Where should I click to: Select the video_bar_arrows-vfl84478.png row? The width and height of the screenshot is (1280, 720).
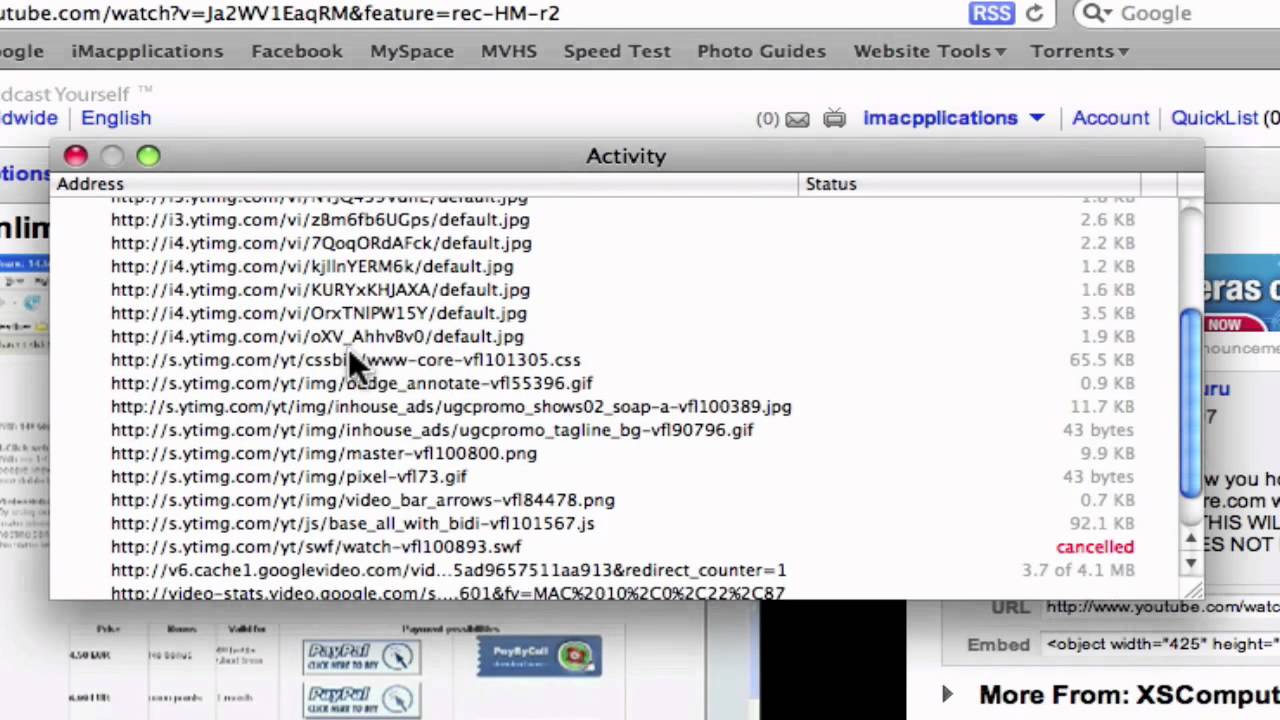tap(615, 500)
